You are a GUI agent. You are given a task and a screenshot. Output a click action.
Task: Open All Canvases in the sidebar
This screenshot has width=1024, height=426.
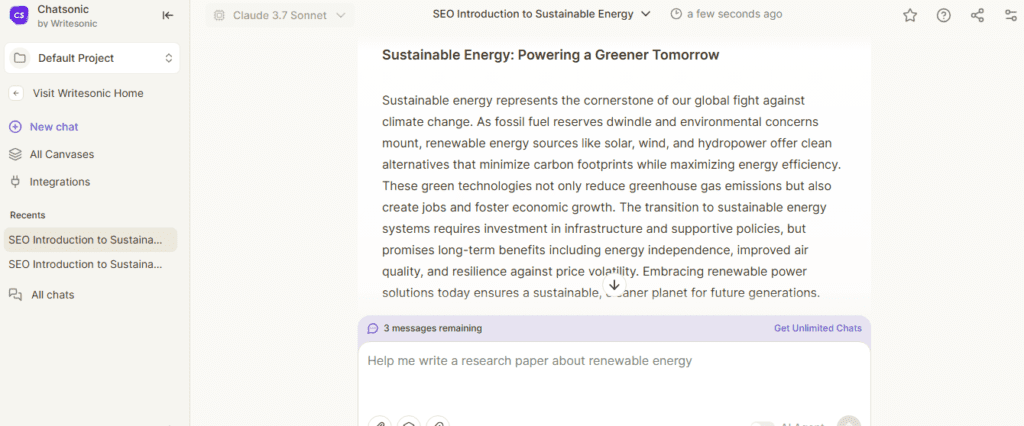tap(60, 154)
